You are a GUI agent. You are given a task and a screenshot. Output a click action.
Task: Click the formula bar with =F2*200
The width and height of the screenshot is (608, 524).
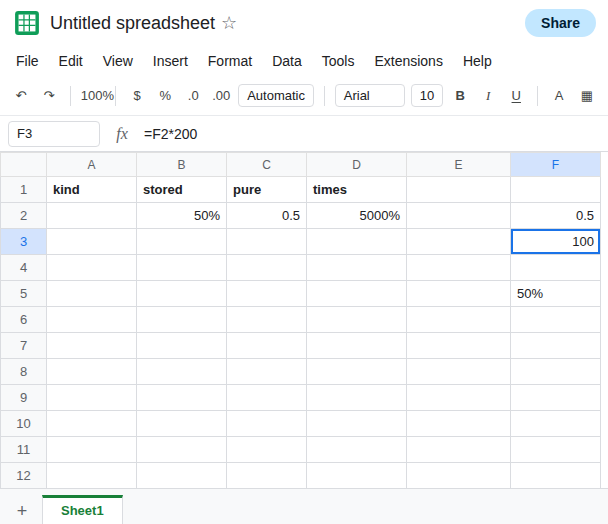click(372, 134)
